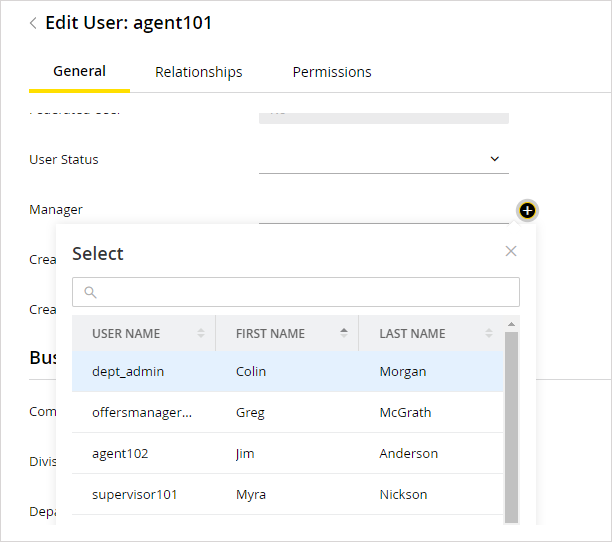
Task: Click last name Nickson
Action: point(403,494)
